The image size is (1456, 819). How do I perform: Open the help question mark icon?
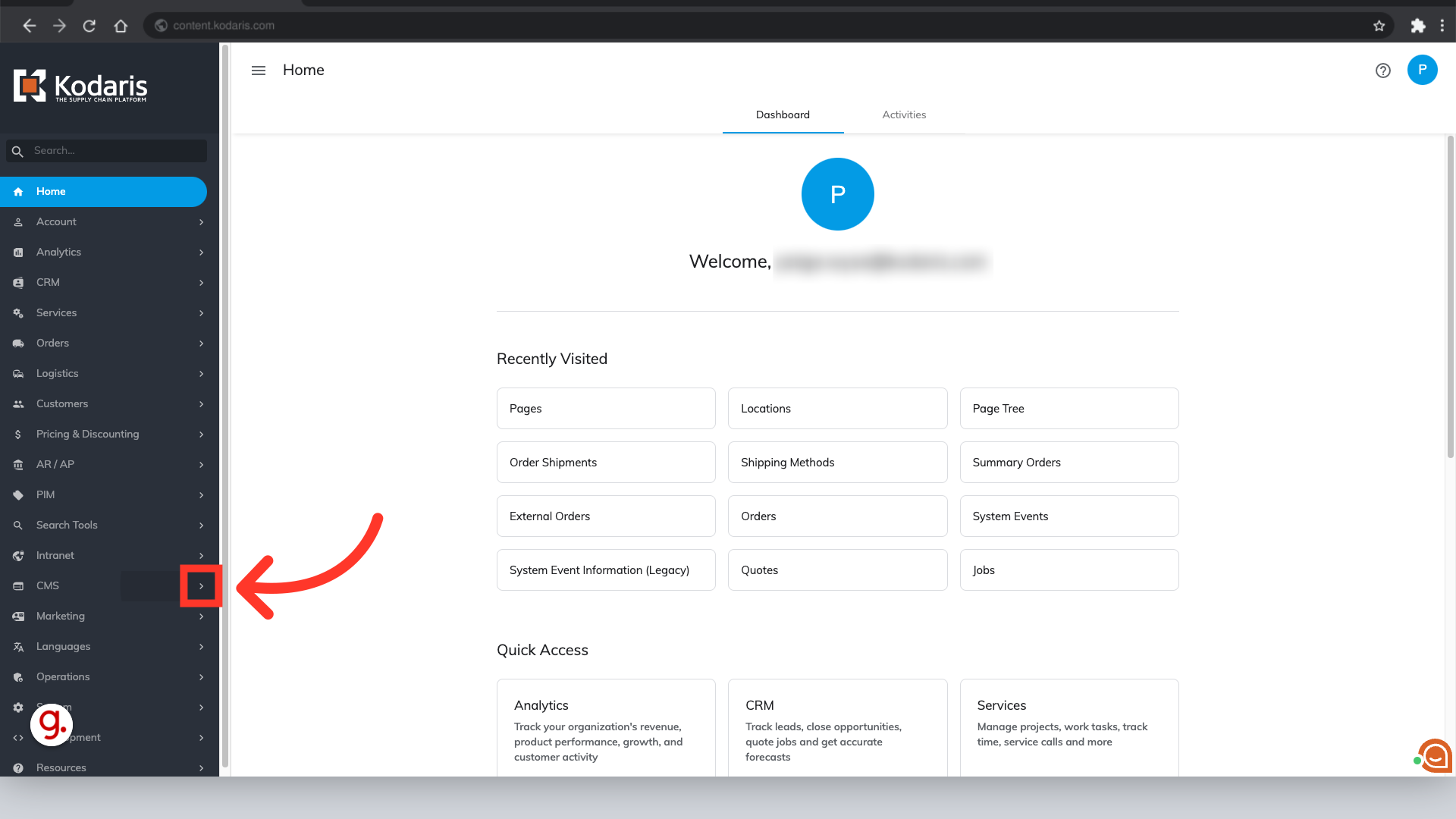(1382, 71)
